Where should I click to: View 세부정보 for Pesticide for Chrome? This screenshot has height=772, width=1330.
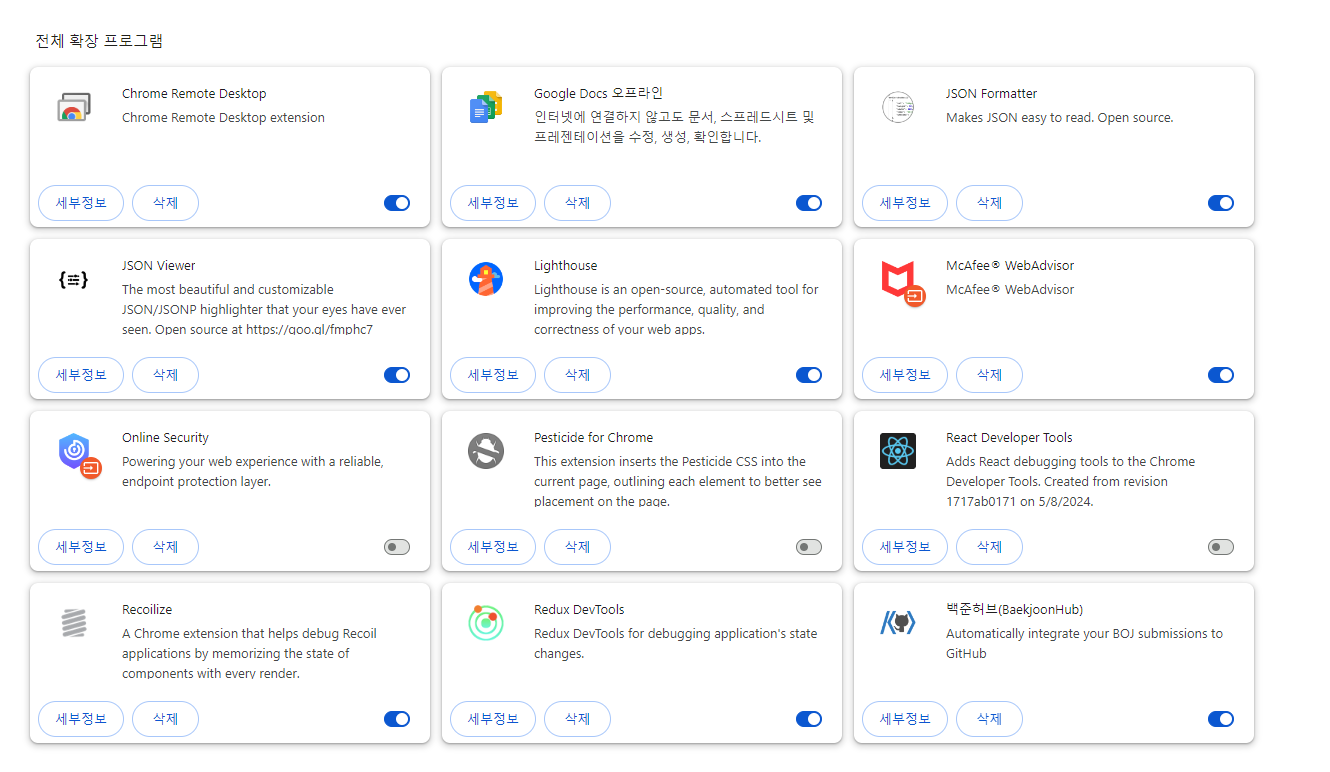pos(493,547)
